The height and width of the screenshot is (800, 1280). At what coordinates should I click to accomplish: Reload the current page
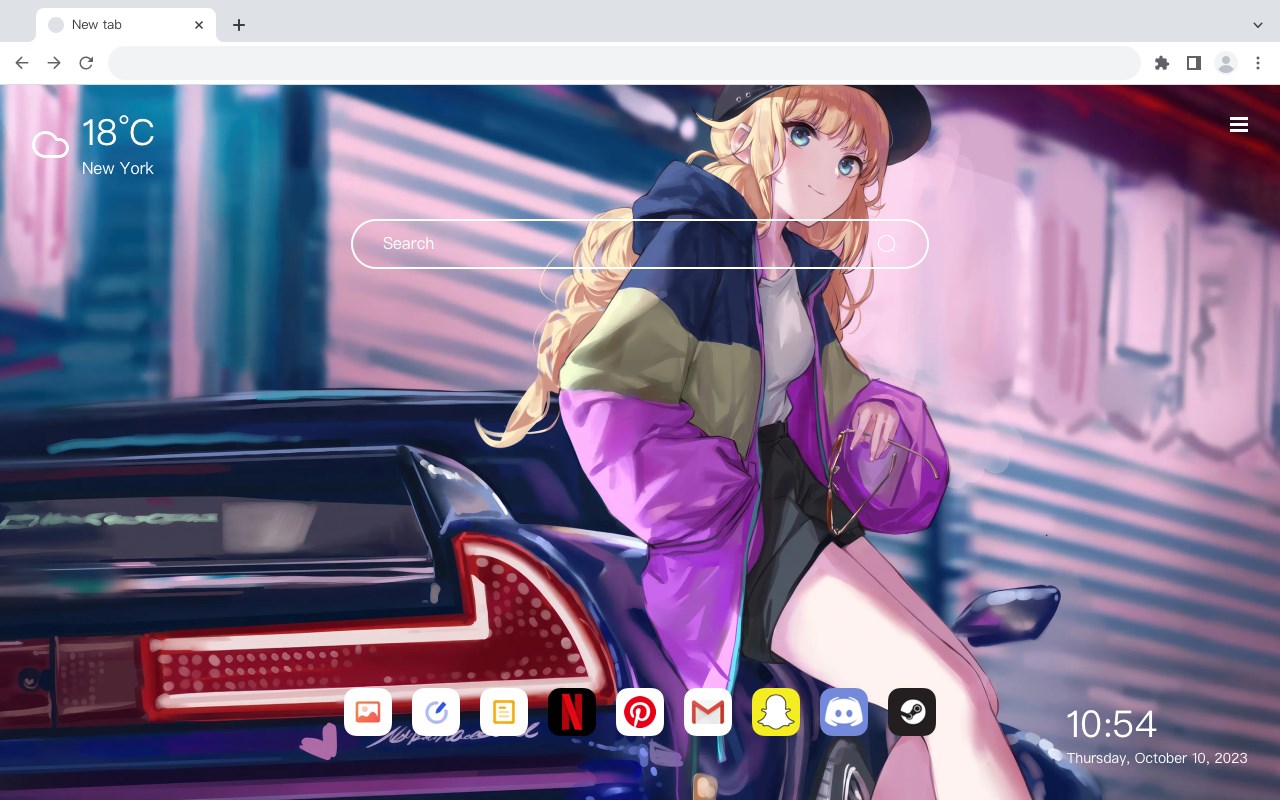click(86, 63)
